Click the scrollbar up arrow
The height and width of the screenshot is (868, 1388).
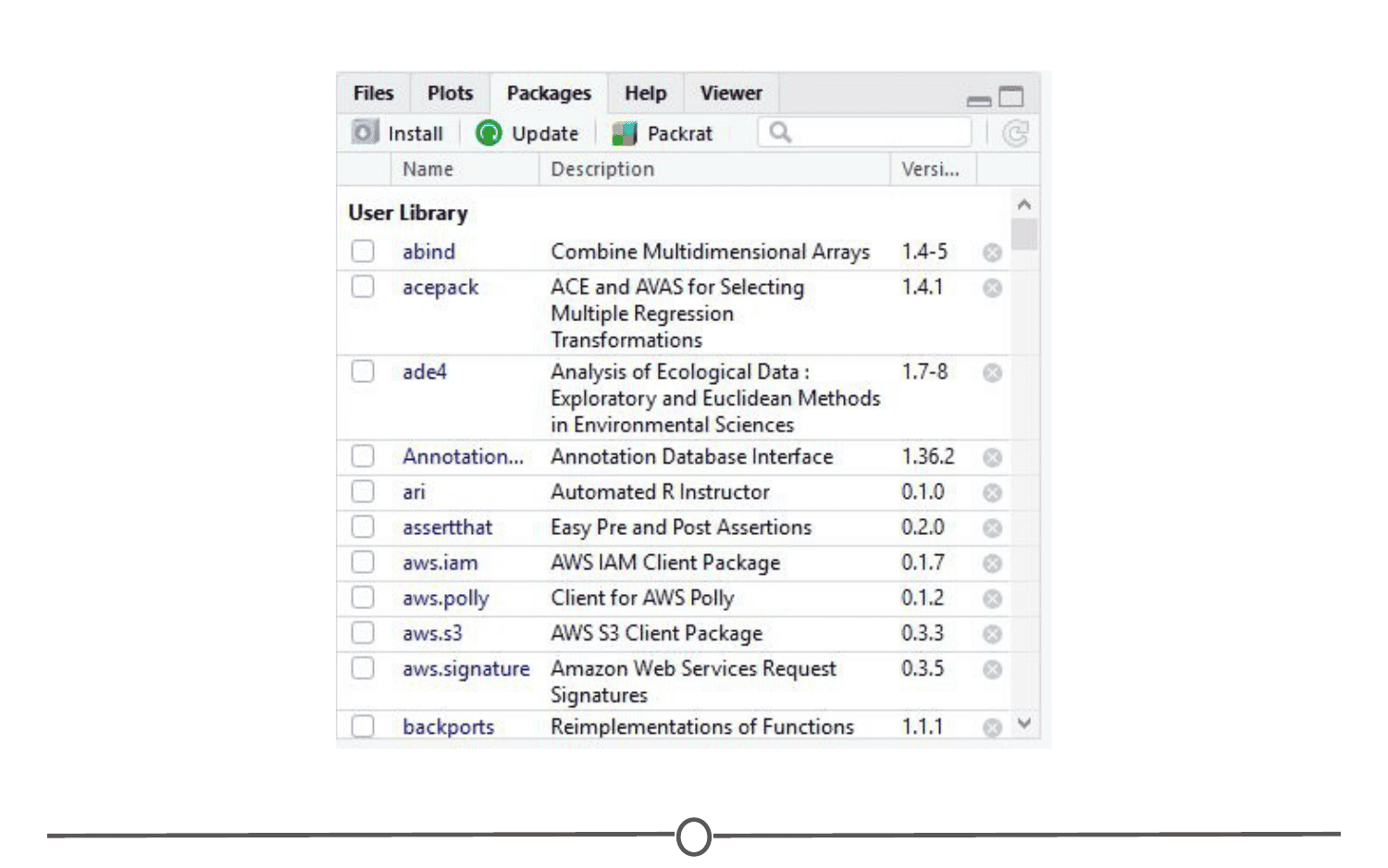(x=1023, y=205)
